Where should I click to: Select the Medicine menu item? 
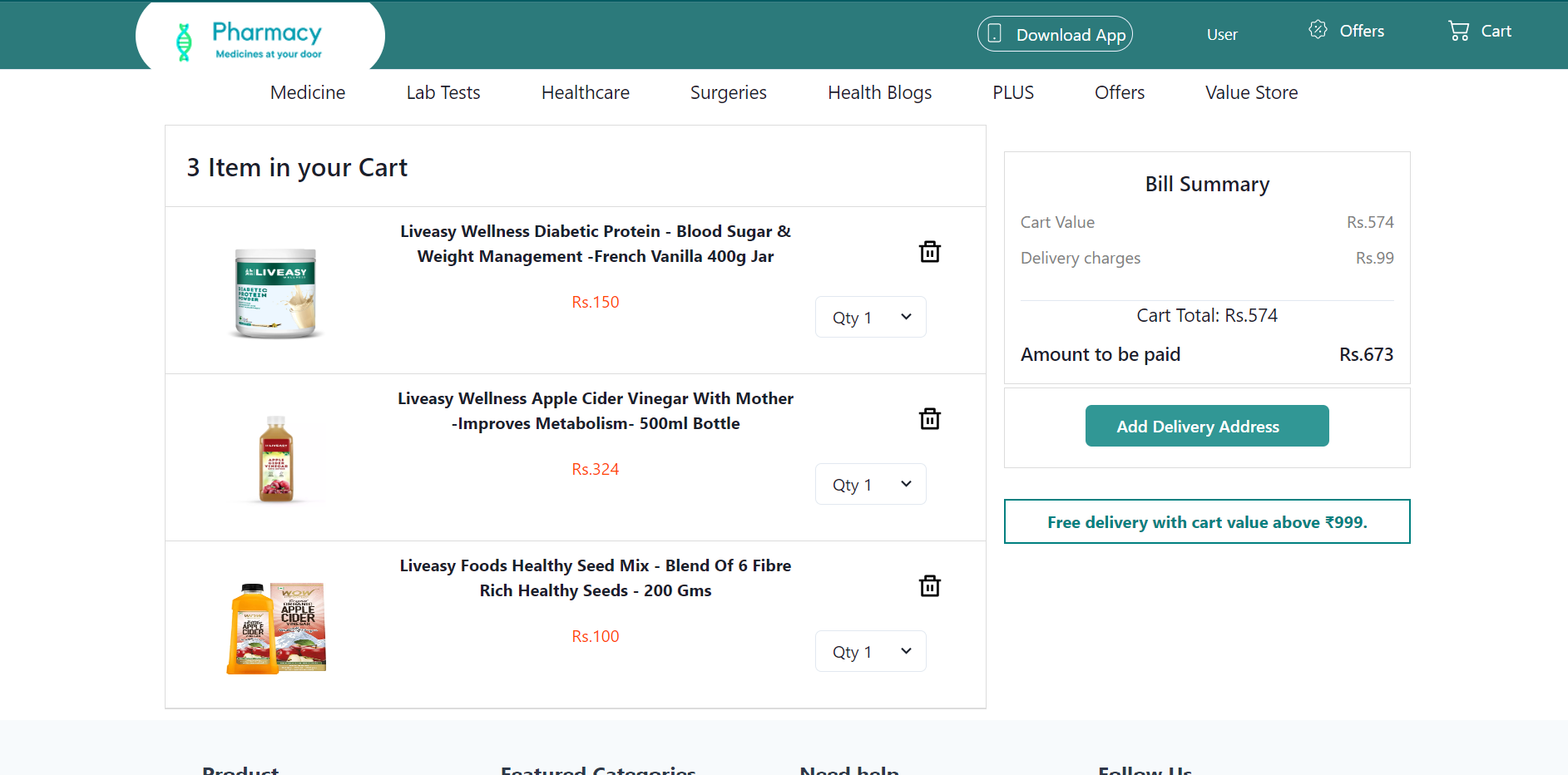(307, 92)
